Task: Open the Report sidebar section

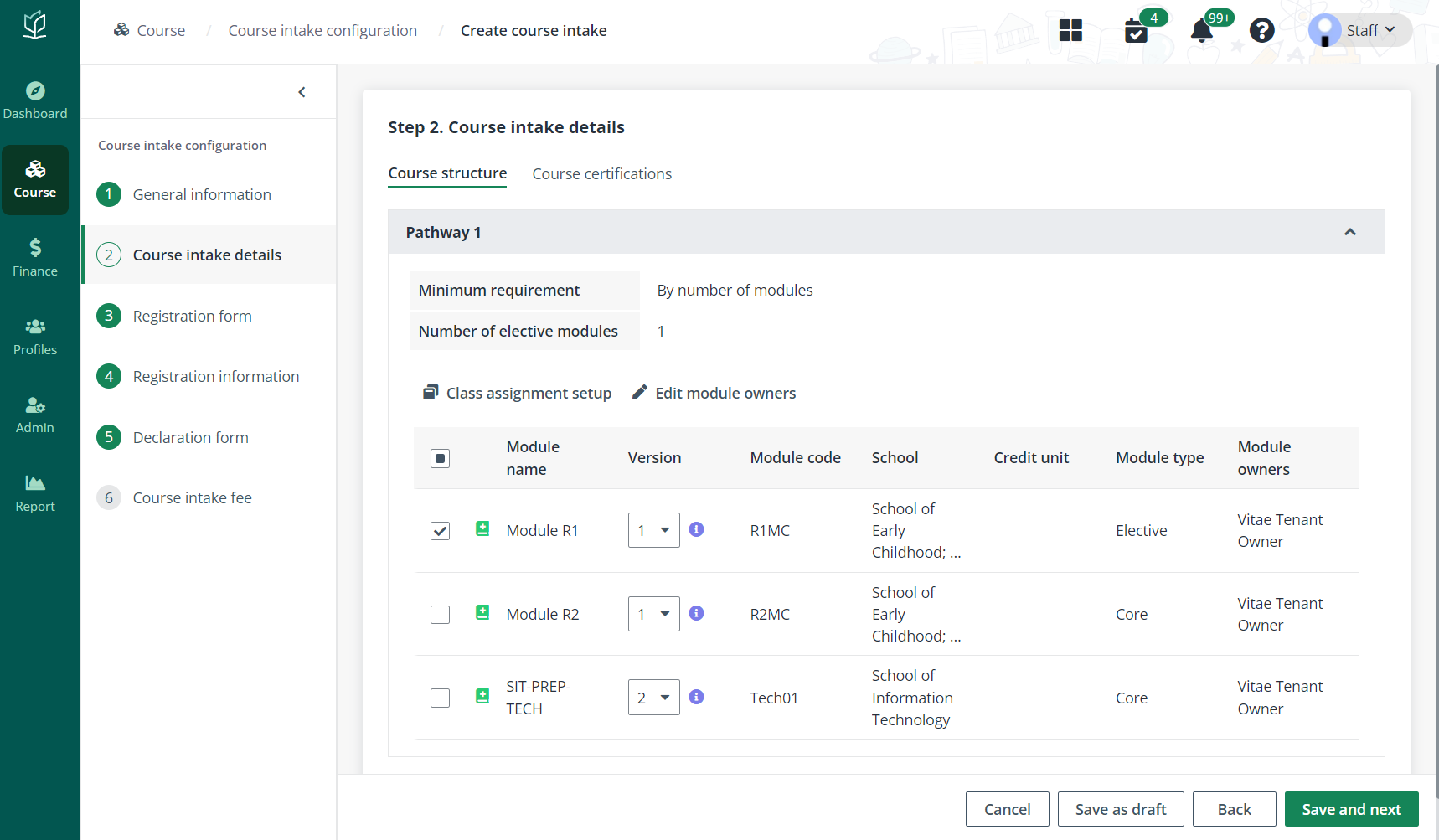Action: click(35, 494)
